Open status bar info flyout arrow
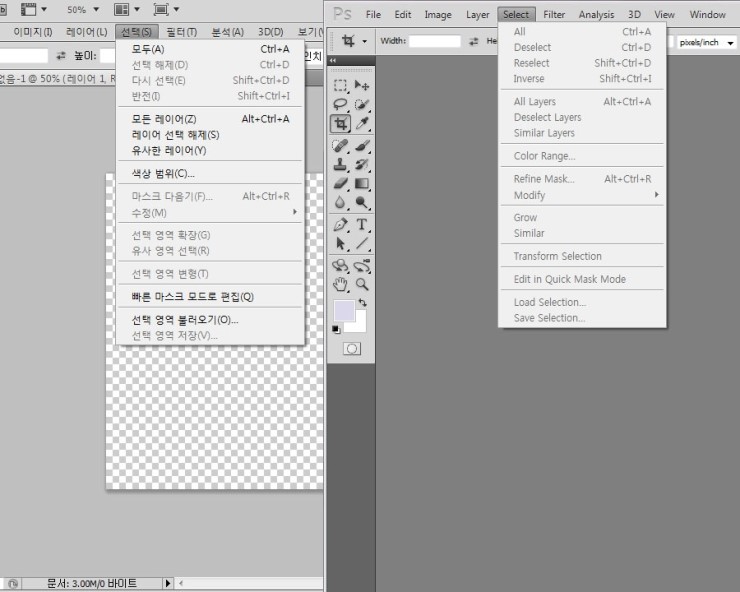The width and height of the screenshot is (740, 592). click(168, 584)
